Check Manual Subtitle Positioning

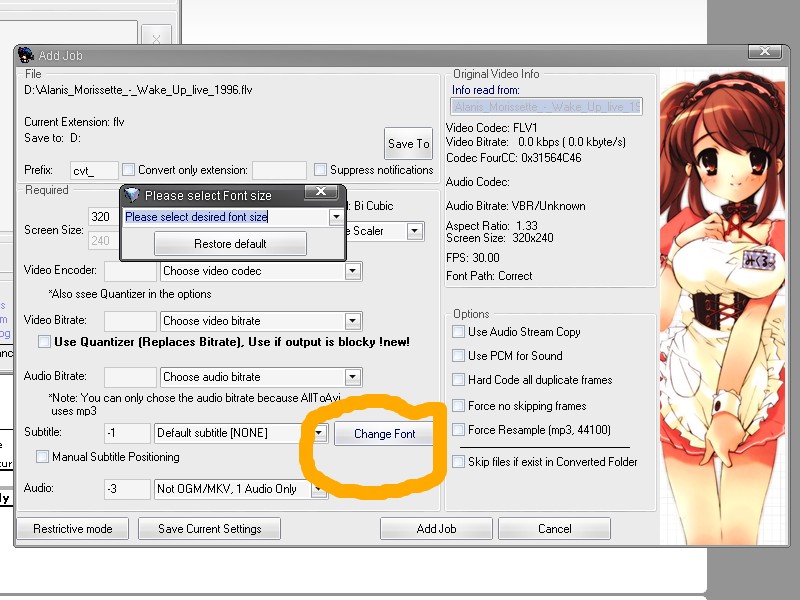click(42, 456)
